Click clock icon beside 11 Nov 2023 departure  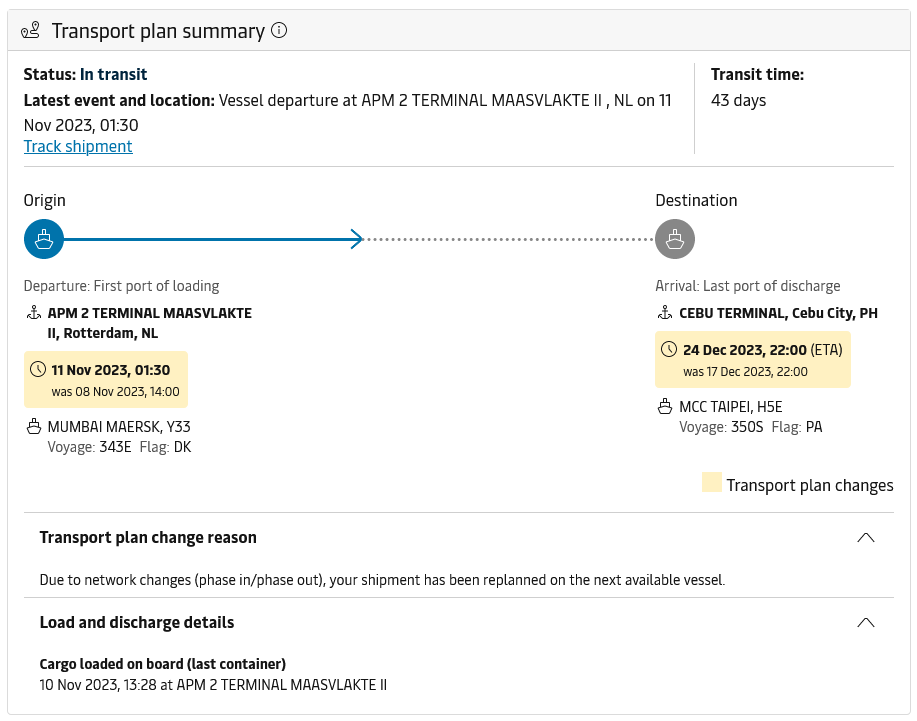point(38,370)
